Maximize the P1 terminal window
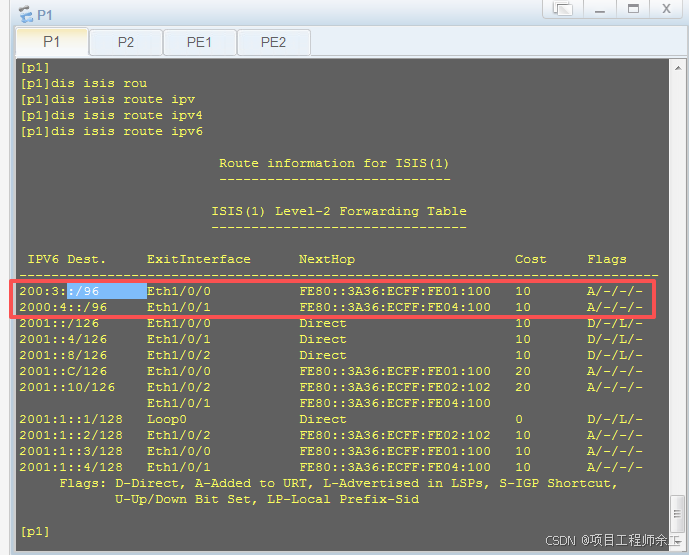Viewport: 689px width, 555px height. 633,9
